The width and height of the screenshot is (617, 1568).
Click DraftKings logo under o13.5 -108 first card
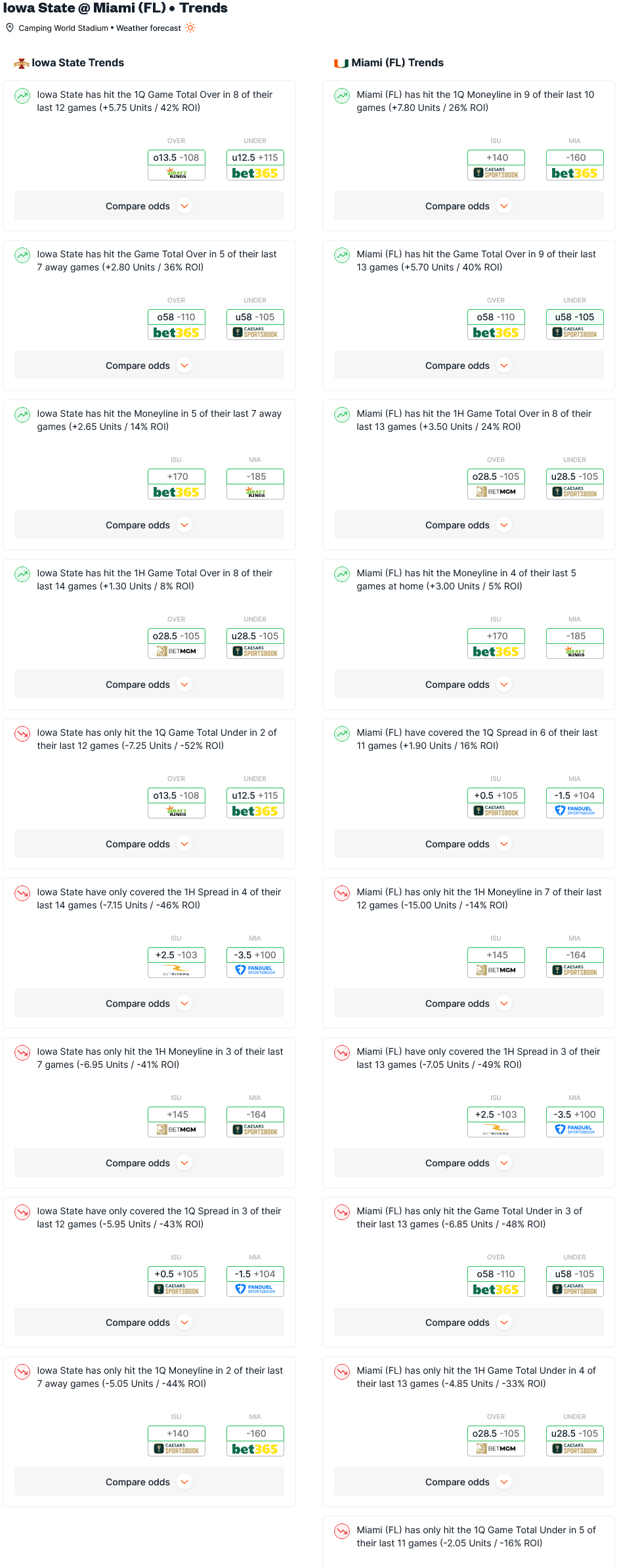tap(177, 173)
